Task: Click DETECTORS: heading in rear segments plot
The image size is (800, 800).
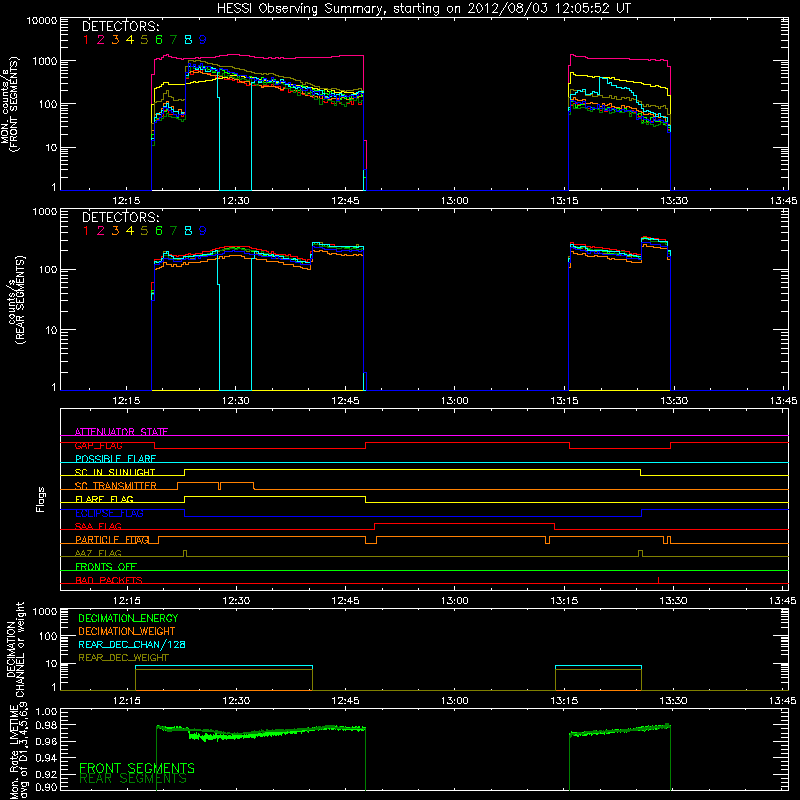Action: [121, 217]
